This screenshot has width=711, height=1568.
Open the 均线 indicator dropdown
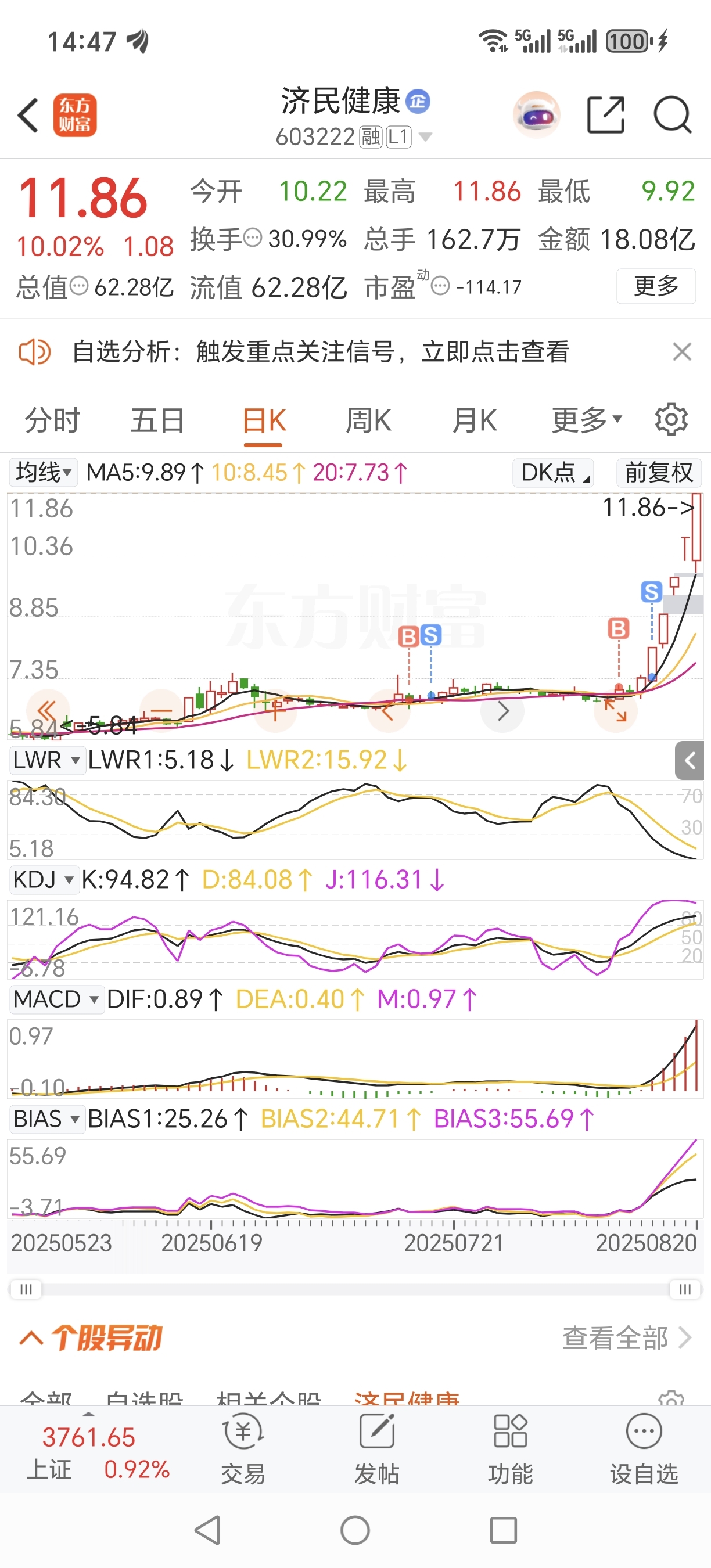click(x=43, y=472)
